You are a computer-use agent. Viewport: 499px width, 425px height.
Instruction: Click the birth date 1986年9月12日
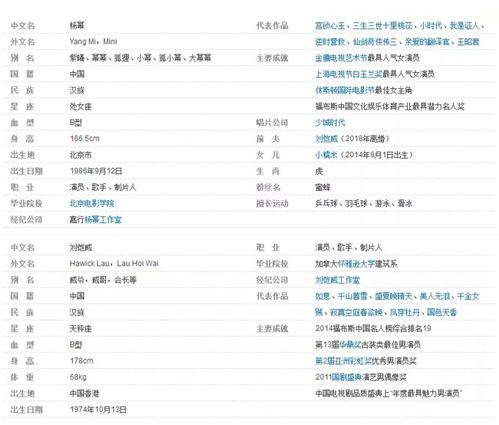tap(96, 171)
